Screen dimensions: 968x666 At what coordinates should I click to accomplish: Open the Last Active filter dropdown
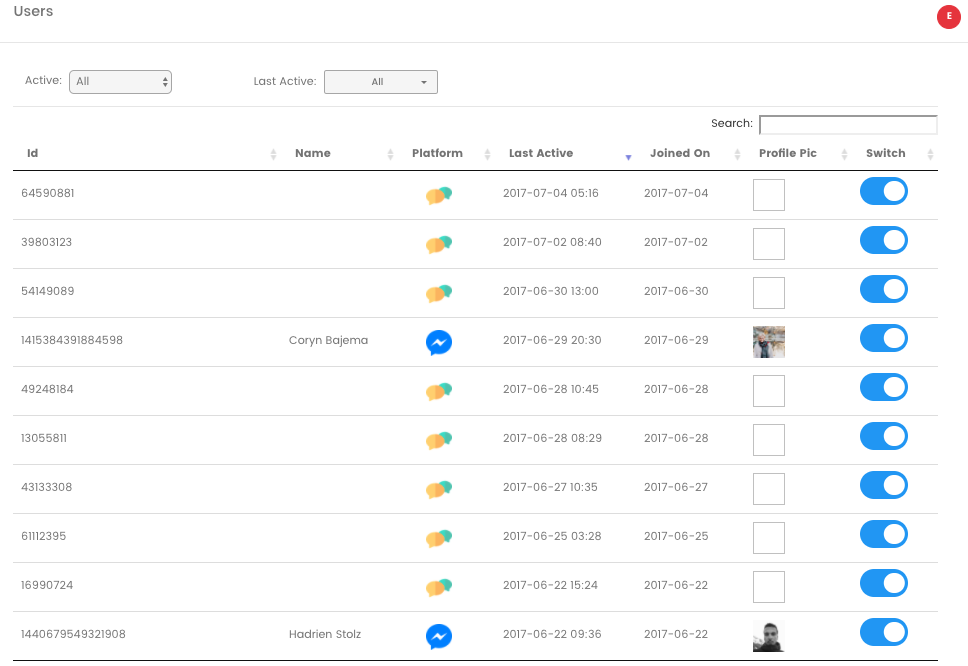[380, 81]
